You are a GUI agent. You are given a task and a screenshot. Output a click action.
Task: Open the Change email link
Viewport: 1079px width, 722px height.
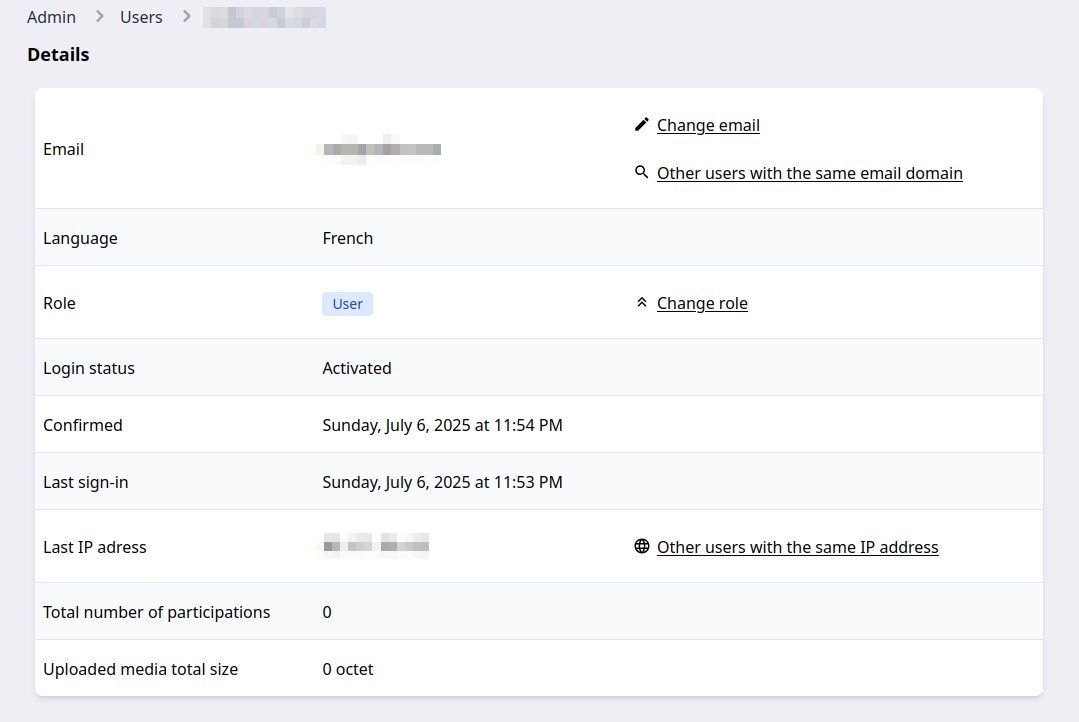coord(708,125)
